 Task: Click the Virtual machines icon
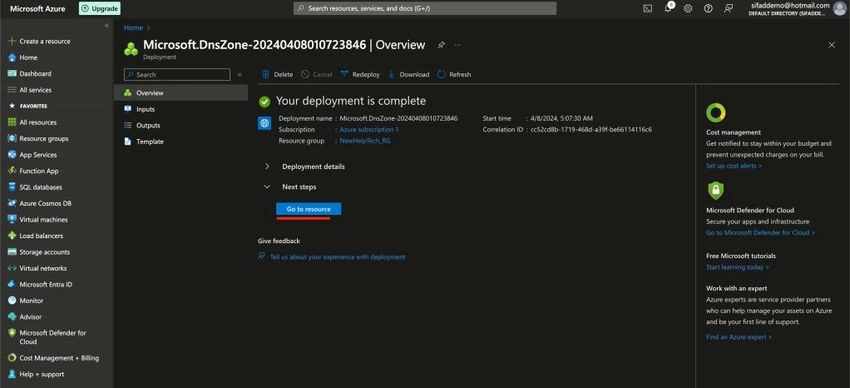pos(12,219)
